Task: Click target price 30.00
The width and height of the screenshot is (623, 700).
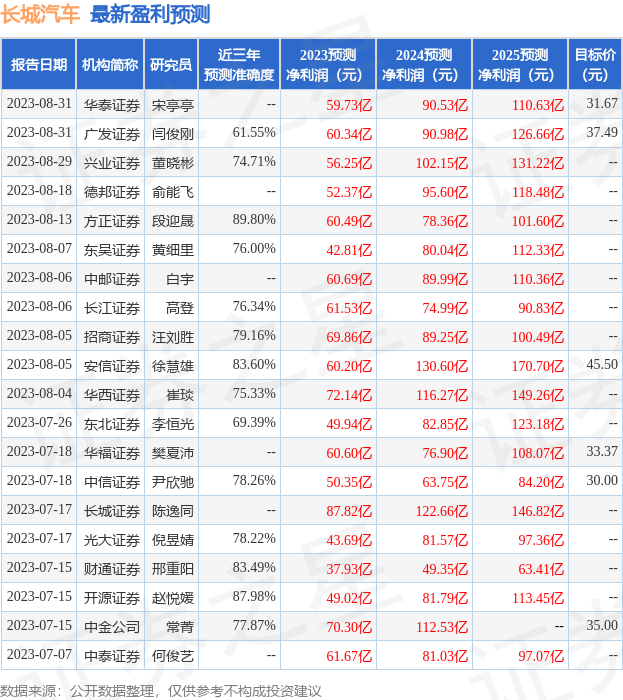Action: [x=602, y=481]
